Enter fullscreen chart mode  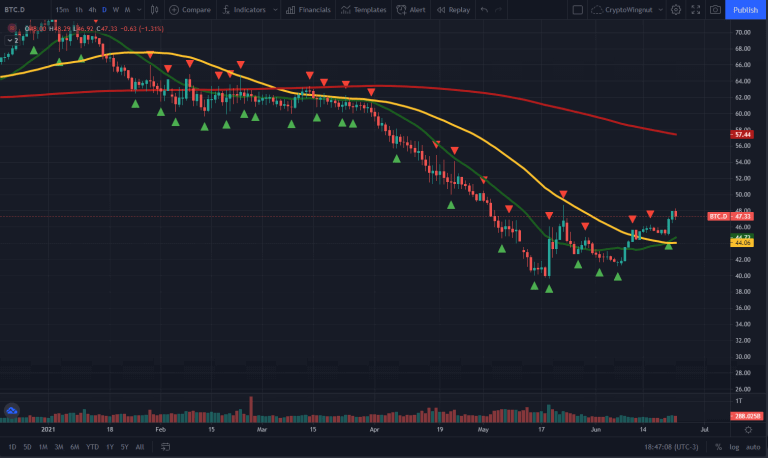pyautogui.click(x=696, y=10)
